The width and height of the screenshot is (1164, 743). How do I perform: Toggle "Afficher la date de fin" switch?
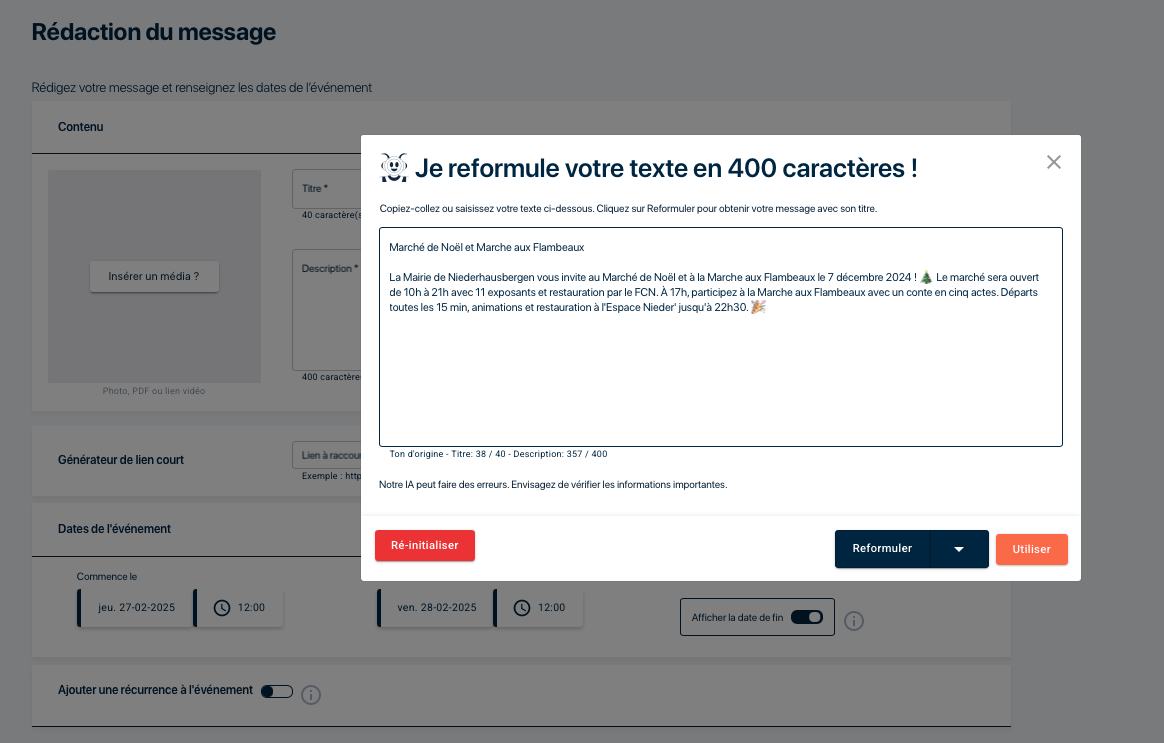pos(806,618)
